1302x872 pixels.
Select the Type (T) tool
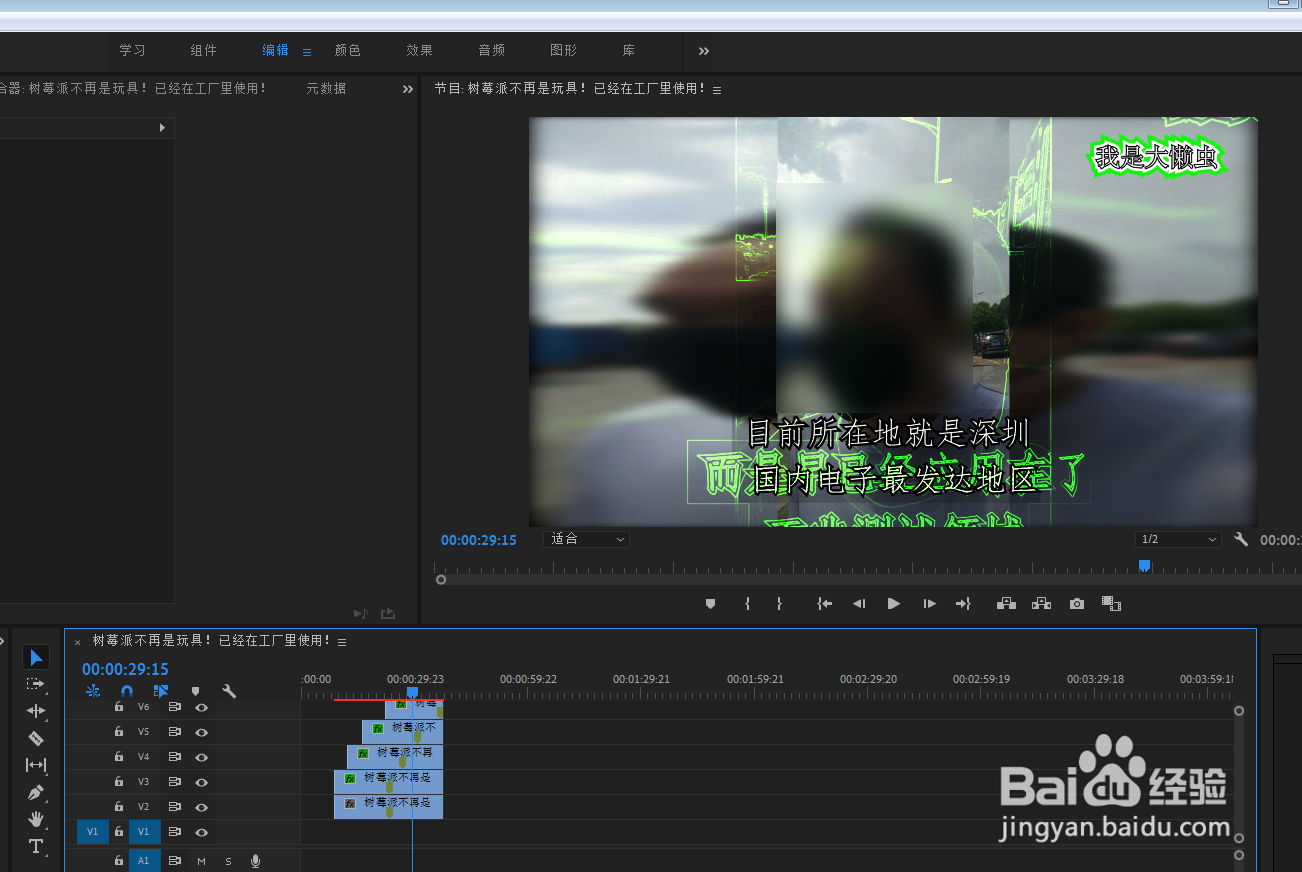coord(36,846)
